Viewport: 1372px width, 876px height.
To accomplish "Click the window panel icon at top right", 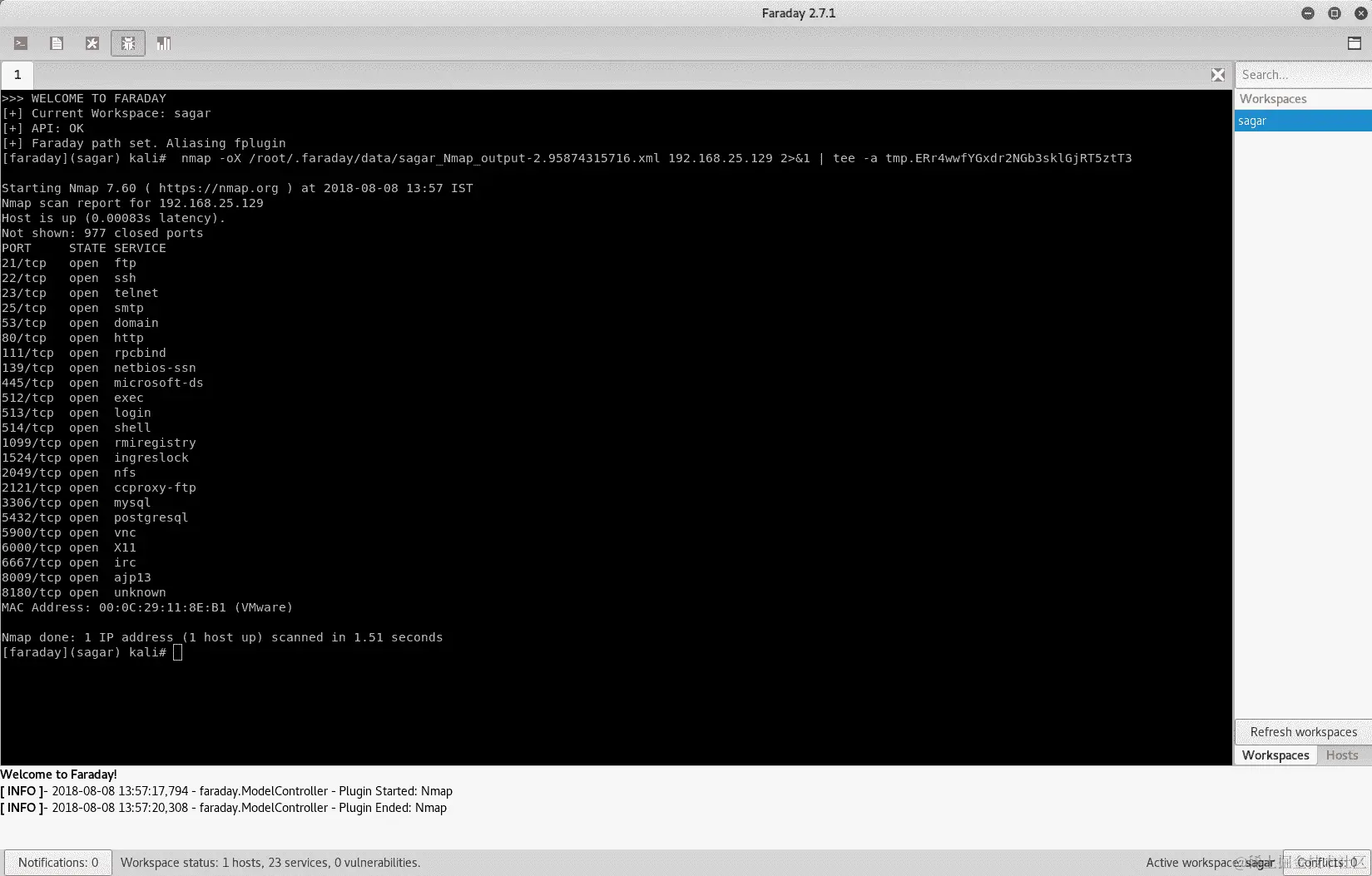I will click(x=1355, y=43).
